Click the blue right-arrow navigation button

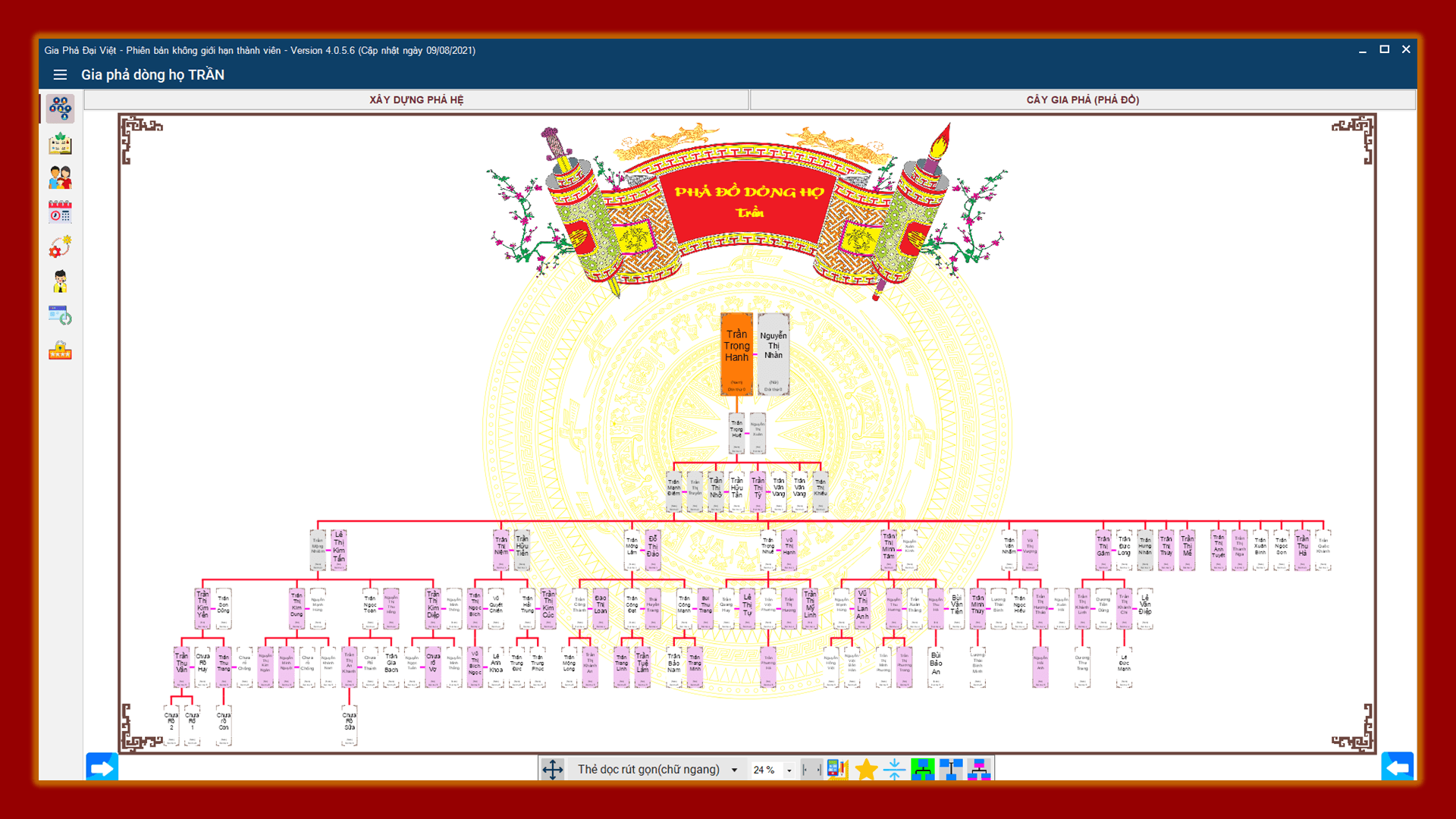click(x=102, y=767)
